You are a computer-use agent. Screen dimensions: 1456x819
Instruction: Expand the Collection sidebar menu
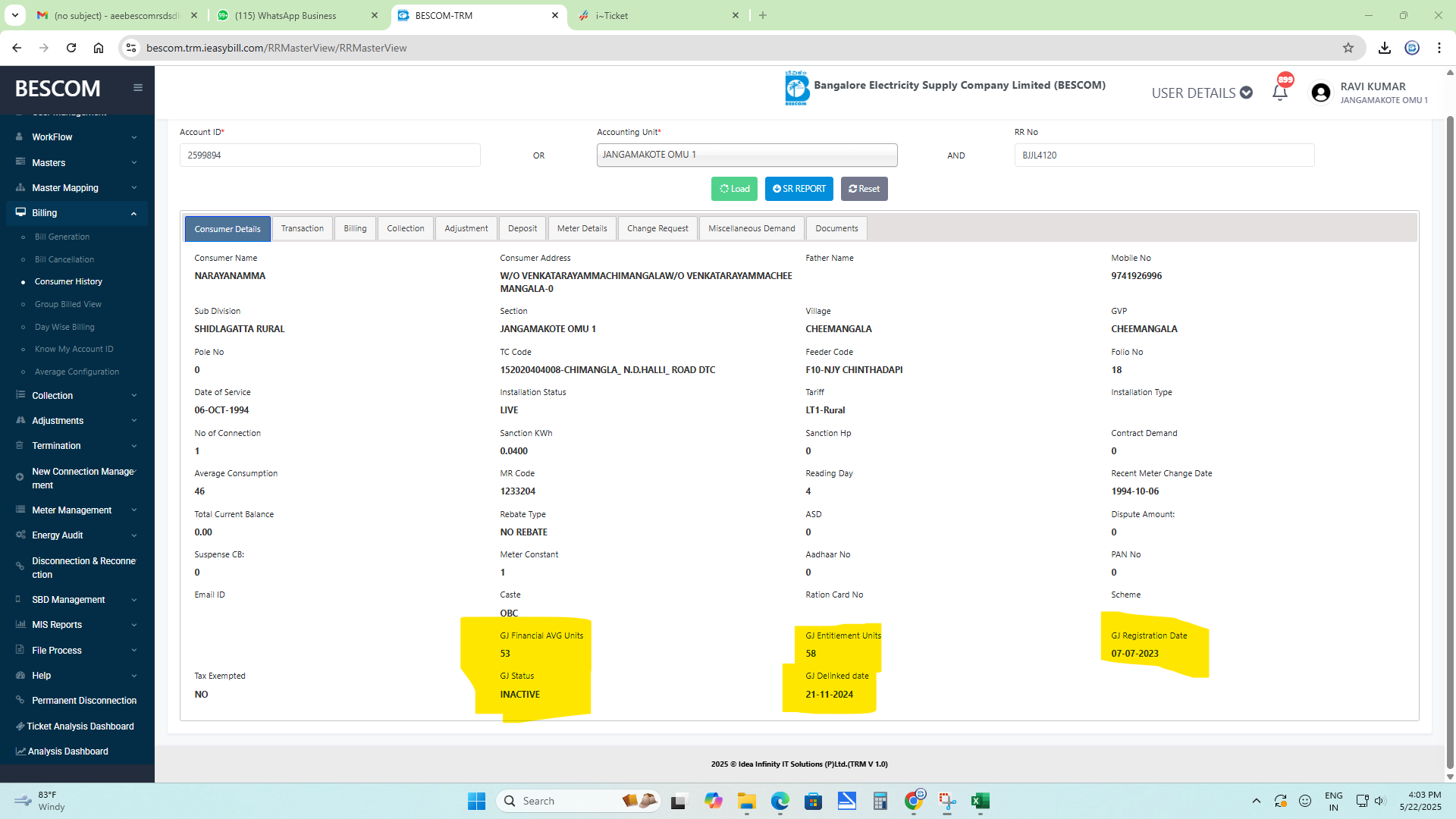[x=76, y=395]
